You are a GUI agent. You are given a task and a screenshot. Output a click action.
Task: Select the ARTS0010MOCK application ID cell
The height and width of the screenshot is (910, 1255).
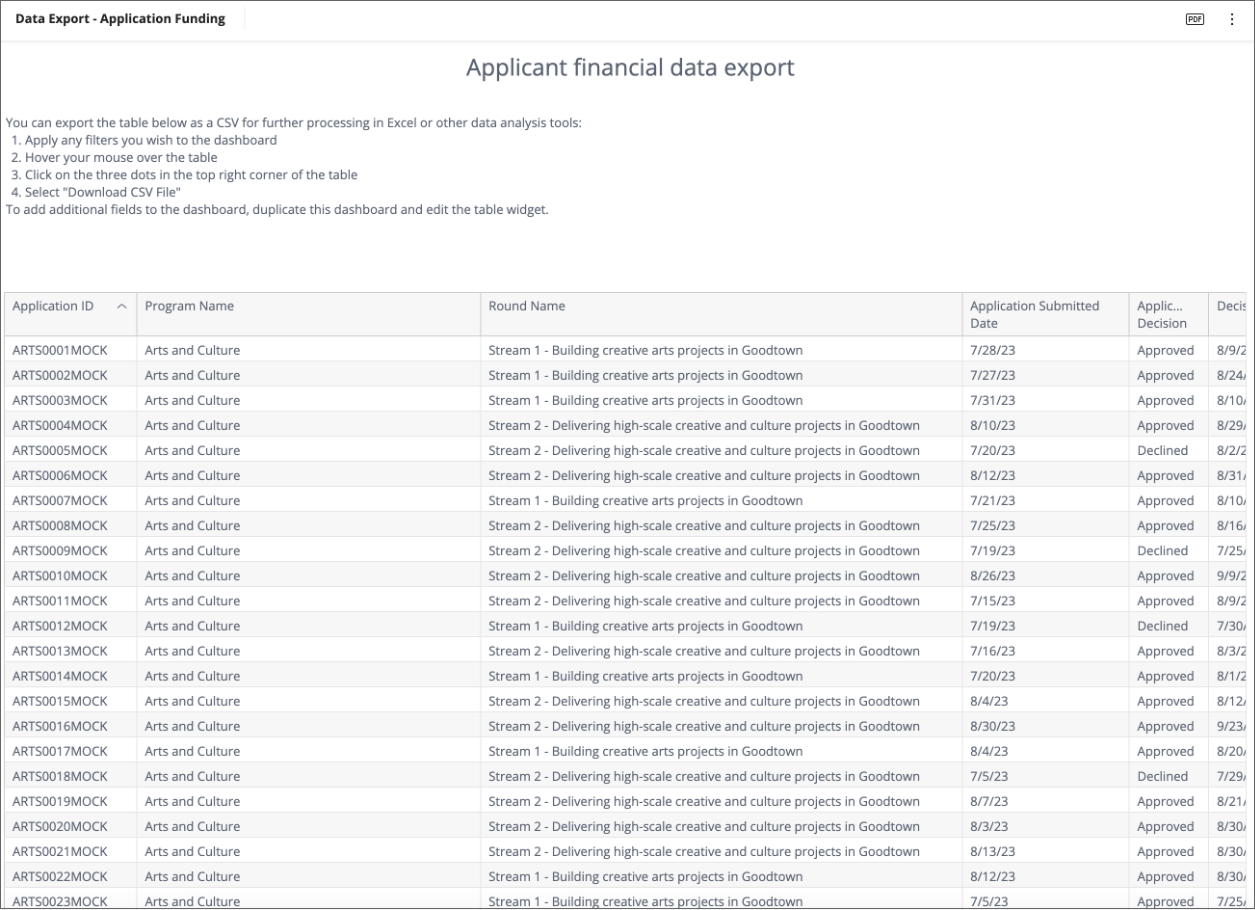(x=70, y=575)
